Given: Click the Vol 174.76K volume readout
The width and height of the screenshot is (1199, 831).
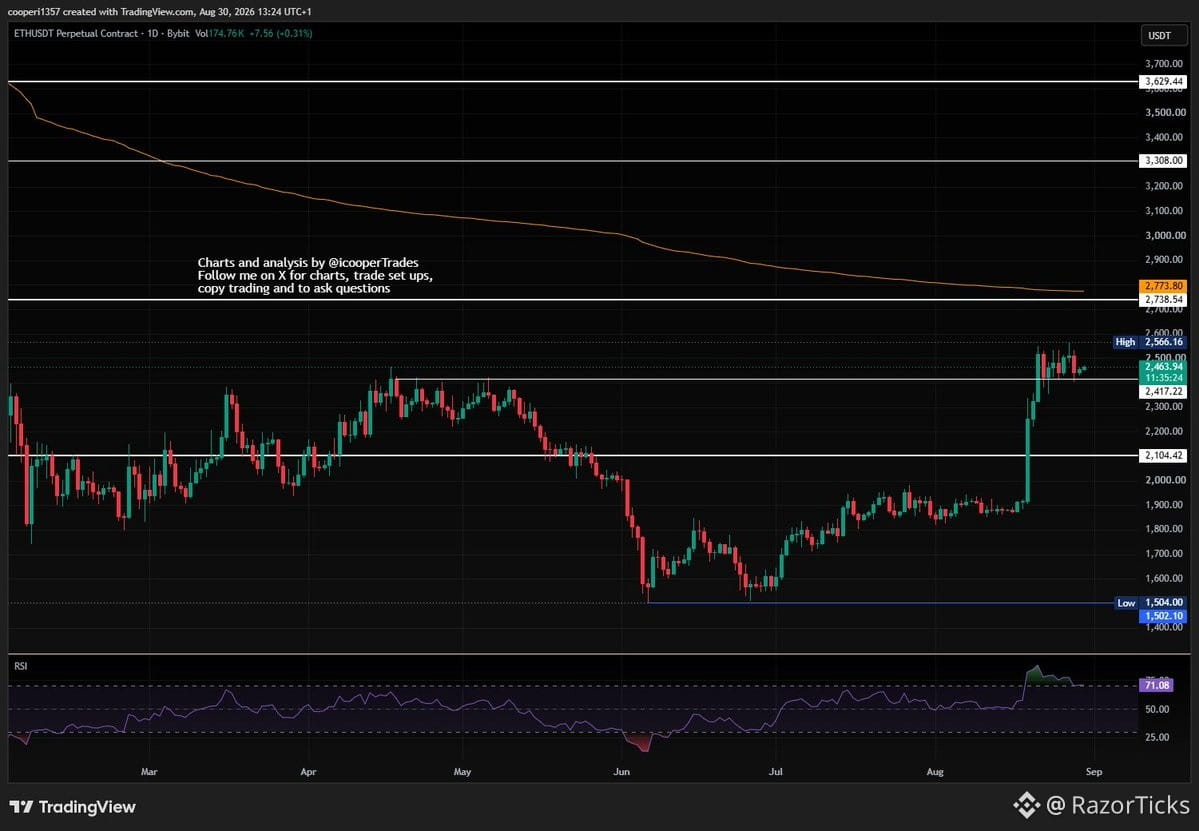Looking at the screenshot, I should coord(219,34).
